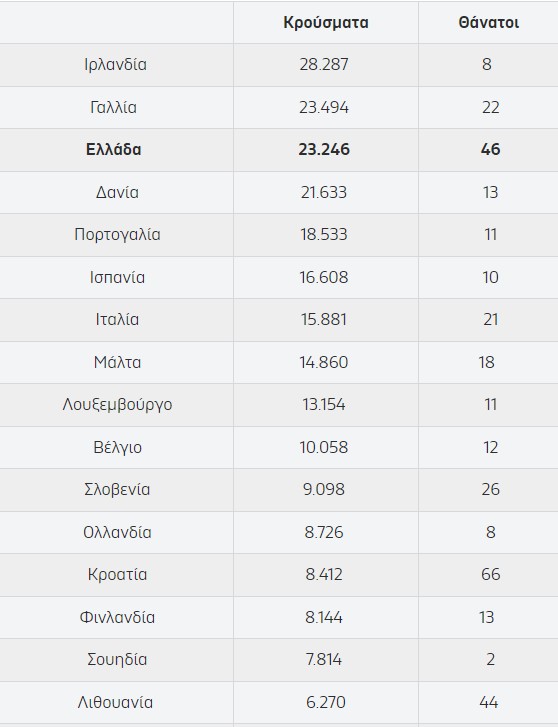Click the Μάλτα row label
Image resolution: width=558 pixels, height=727 pixels.
tap(117, 362)
